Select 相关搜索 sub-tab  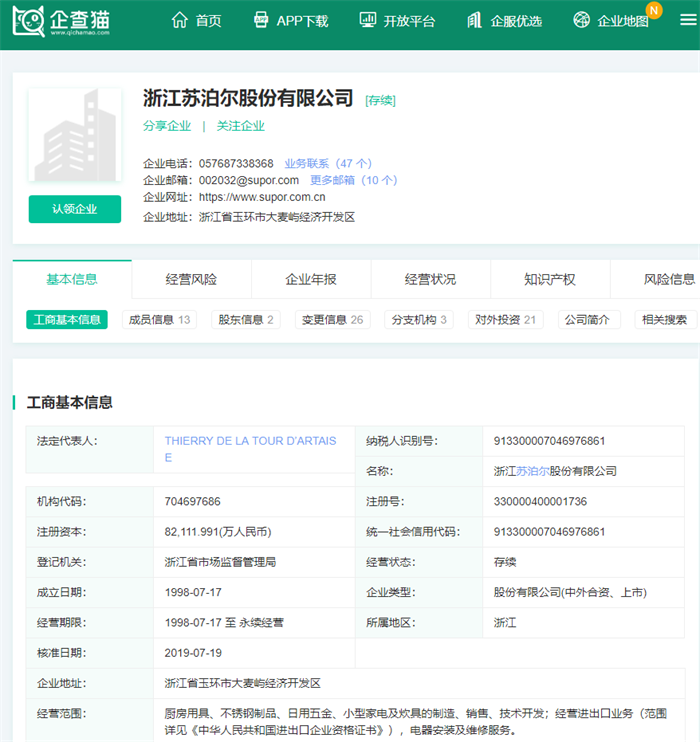[x=664, y=320]
